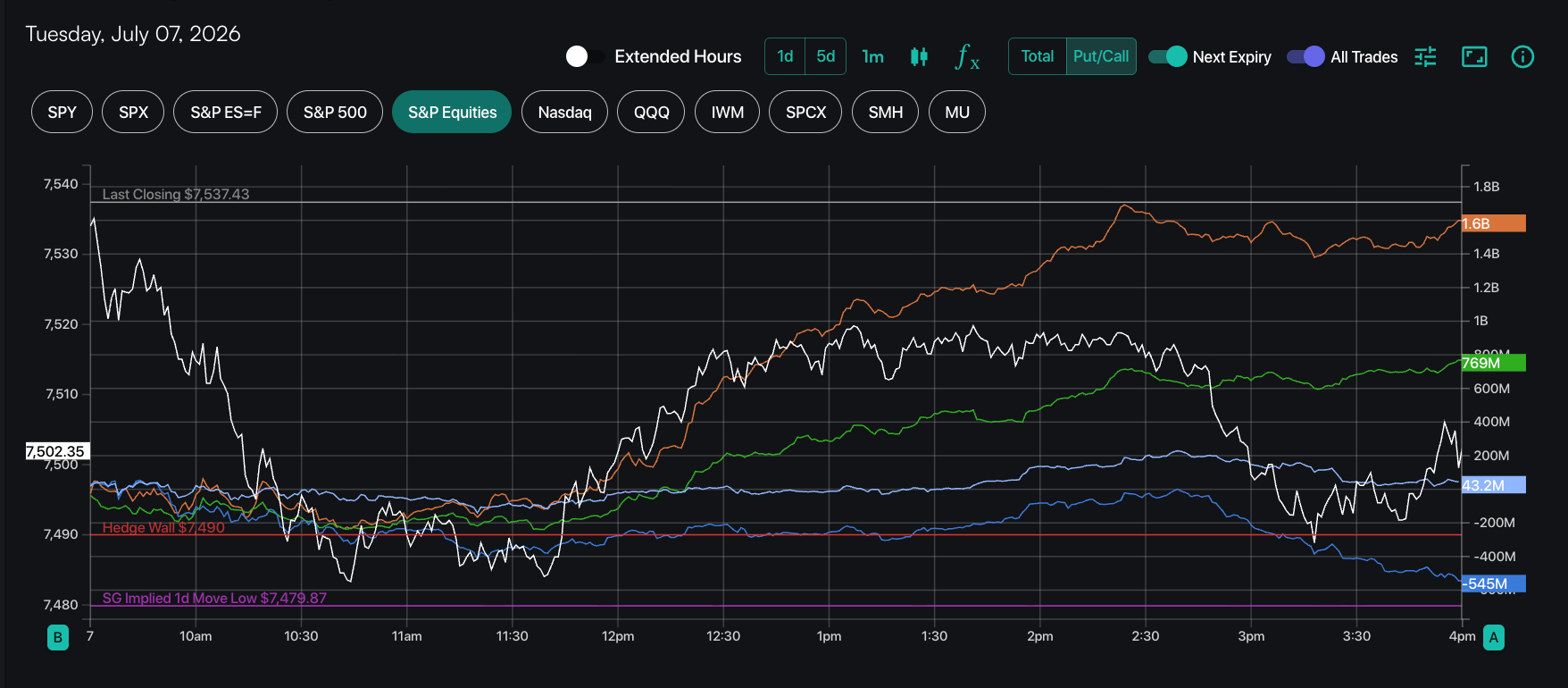Toggle the Extended Hours switch
Image resolution: width=1568 pixels, height=688 pixels.
point(585,56)
